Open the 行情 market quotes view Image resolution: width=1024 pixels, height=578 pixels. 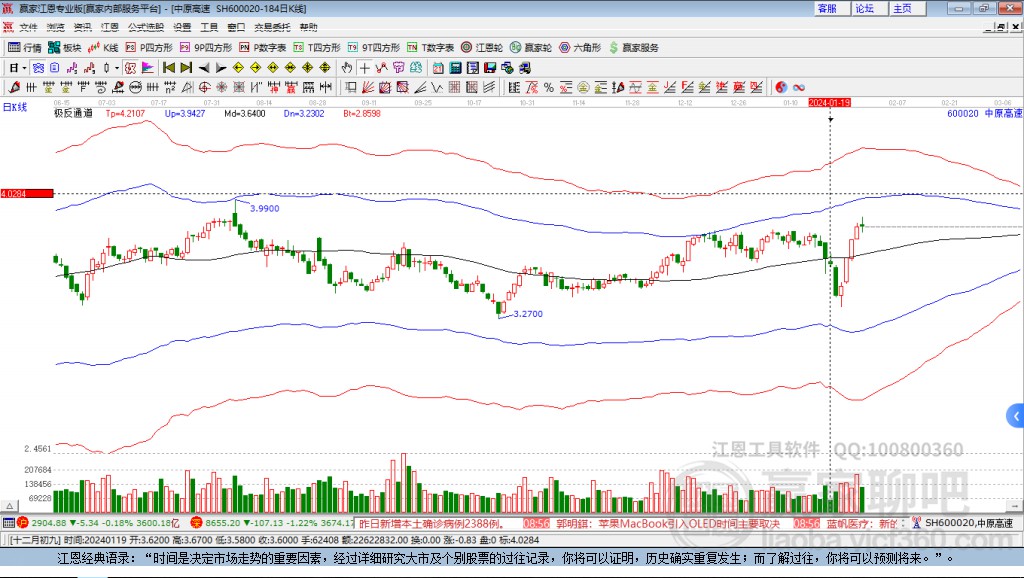25,47
